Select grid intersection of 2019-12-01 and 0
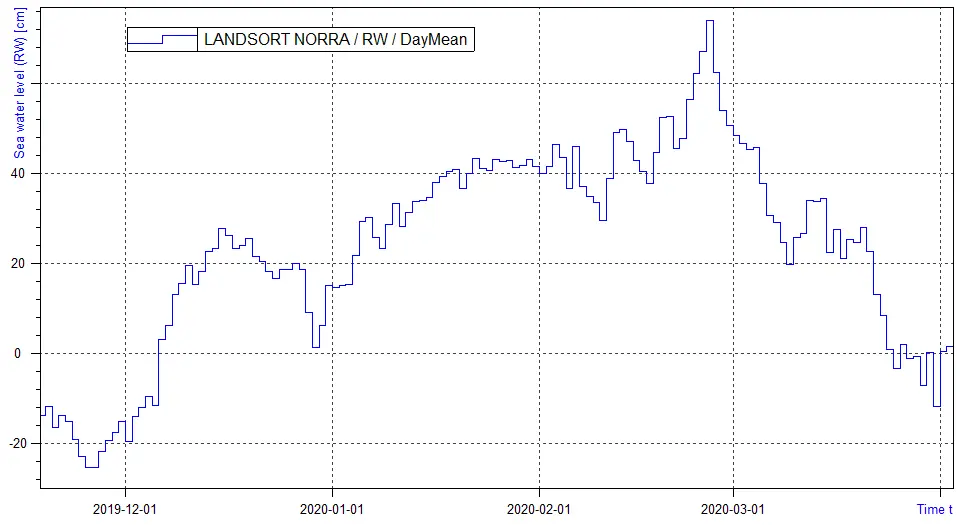This screenshot has height=525, width=960. pyautogui.click(x=125, y=353)
